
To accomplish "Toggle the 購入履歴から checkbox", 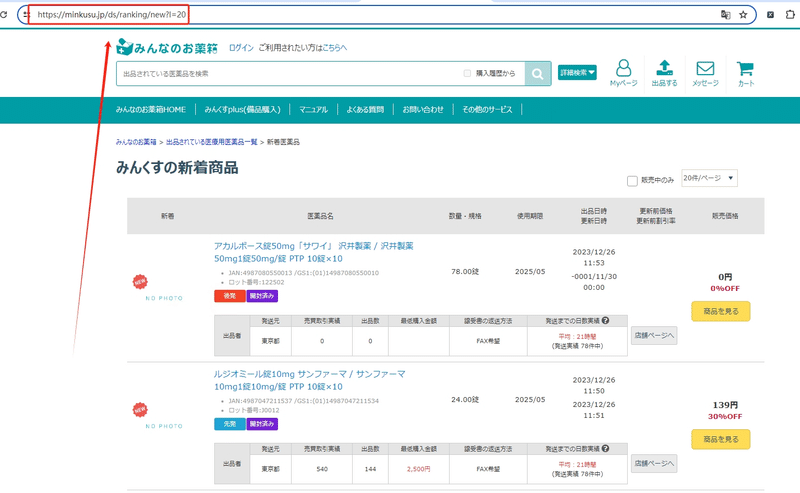I will click(x=467, y=73).
